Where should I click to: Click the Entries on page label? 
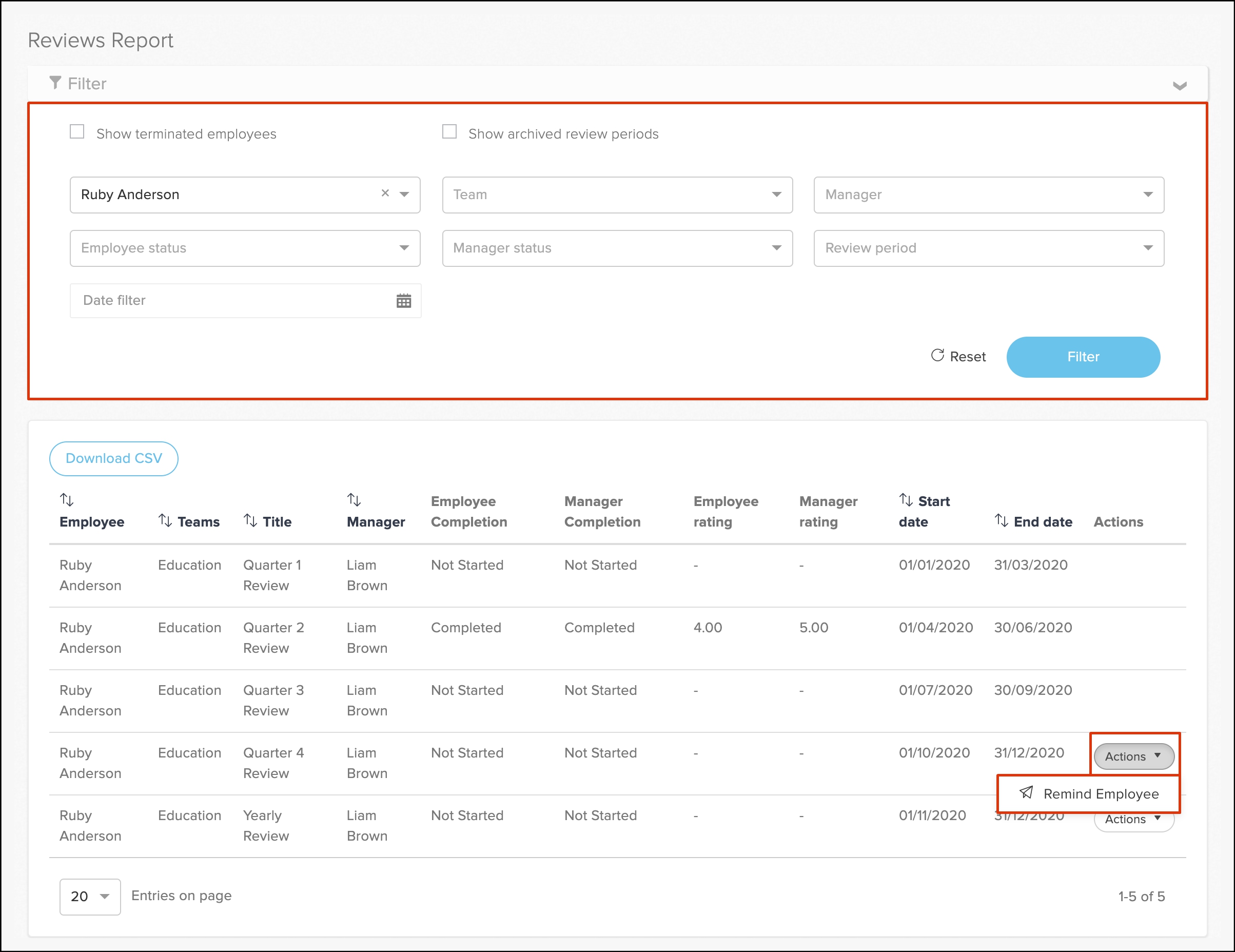[x=182, y=896]
